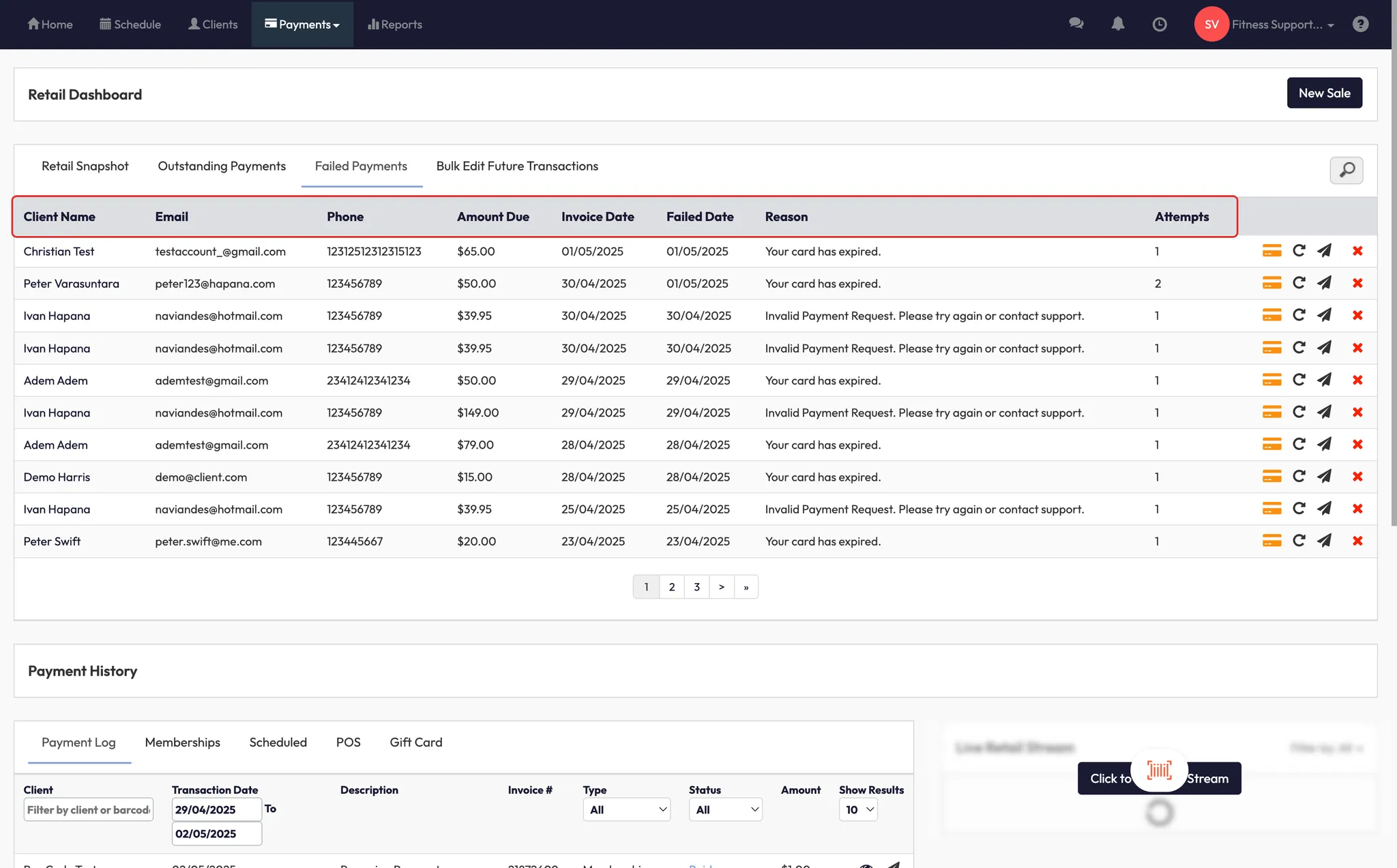Expand the Payments dropdown menu
The height and width of the screenshot is (868, 1397).
[x=302, y=25]
